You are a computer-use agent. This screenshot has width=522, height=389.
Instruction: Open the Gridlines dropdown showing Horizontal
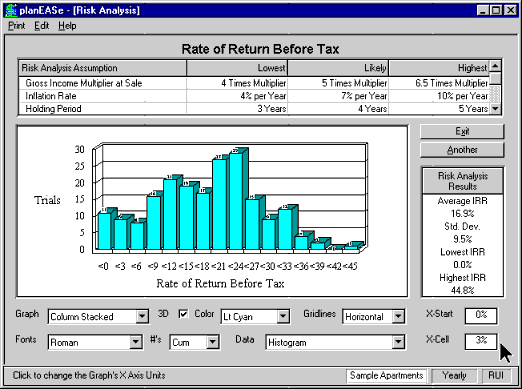(x=398, y=316)
